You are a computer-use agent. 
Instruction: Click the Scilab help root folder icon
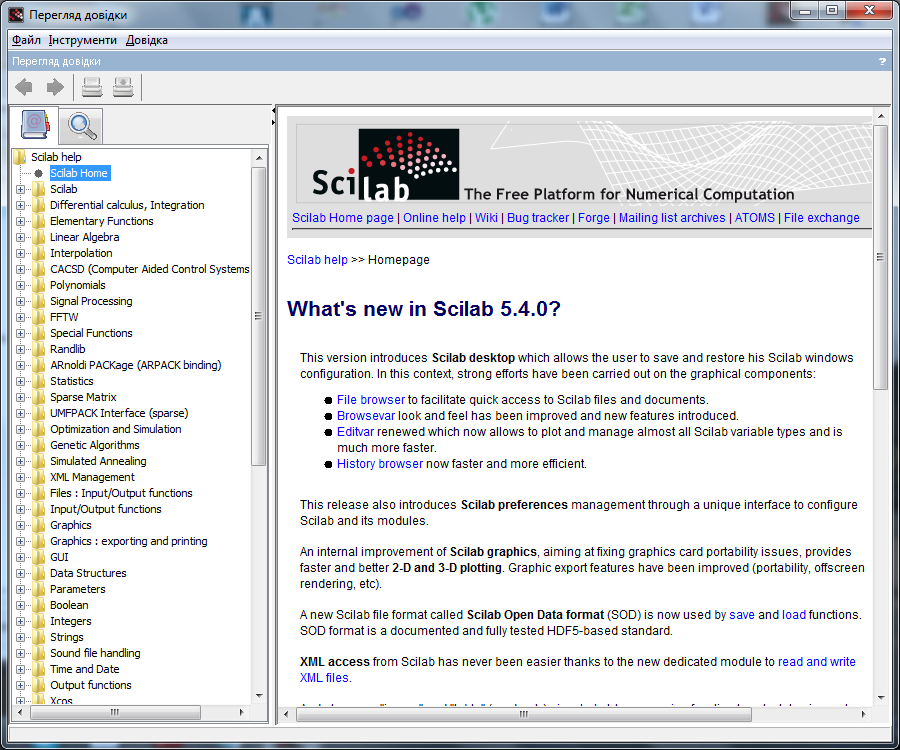[x=20, y=157]
